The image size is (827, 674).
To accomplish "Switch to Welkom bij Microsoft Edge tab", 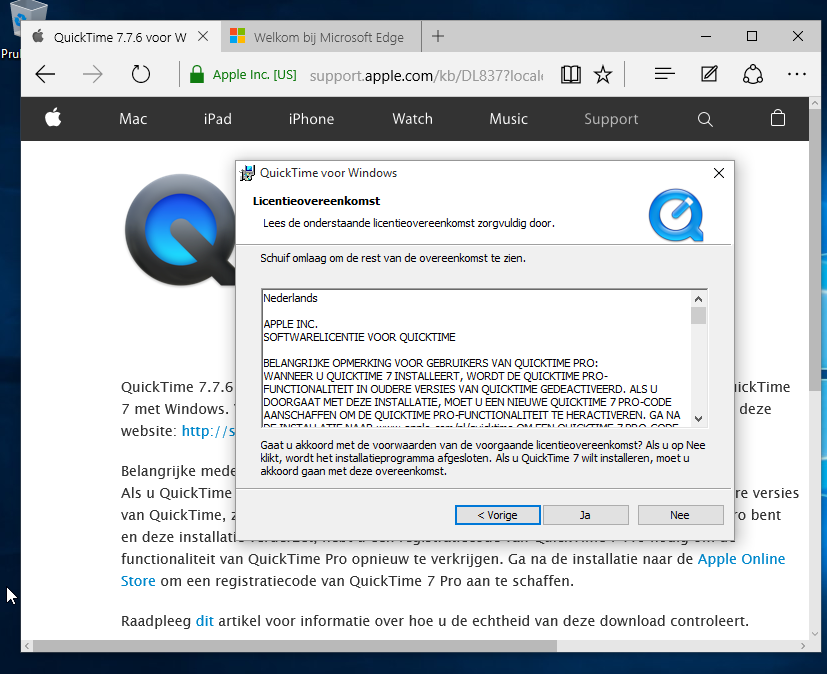I will (x=321, y=37).
